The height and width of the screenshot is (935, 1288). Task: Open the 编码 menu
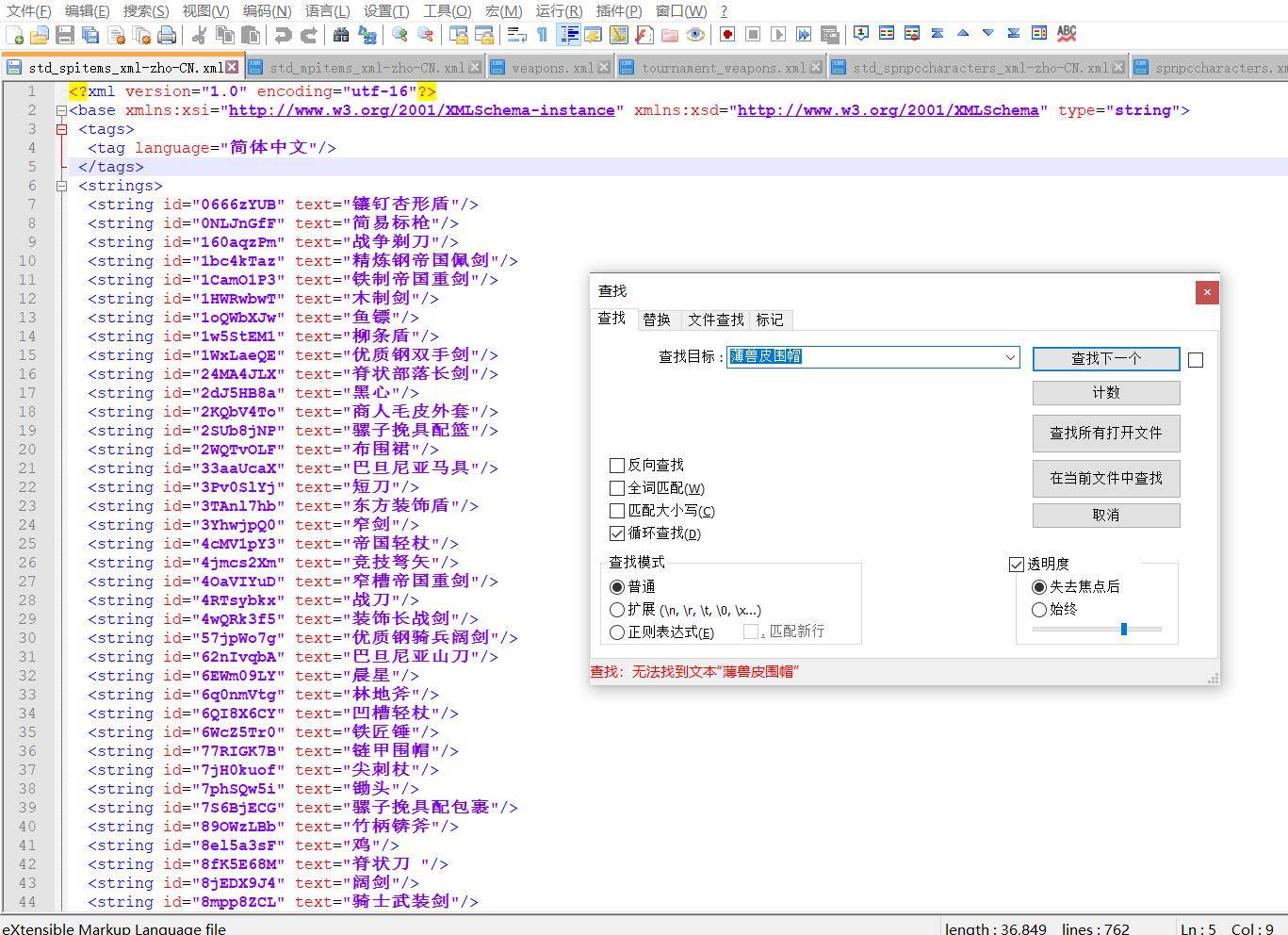point(267,11)
